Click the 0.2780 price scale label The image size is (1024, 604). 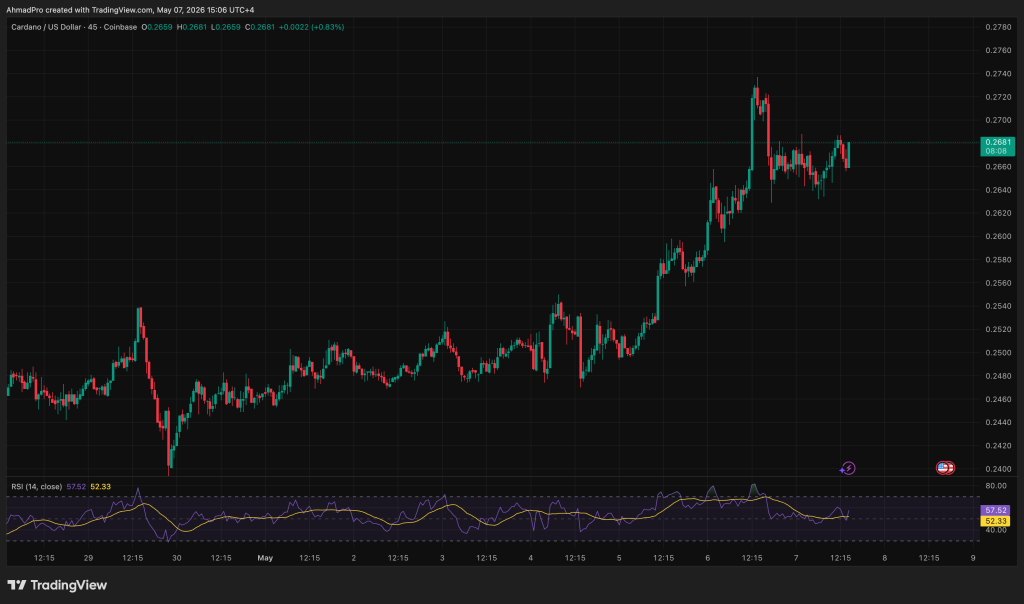click(x=998, y=27)
